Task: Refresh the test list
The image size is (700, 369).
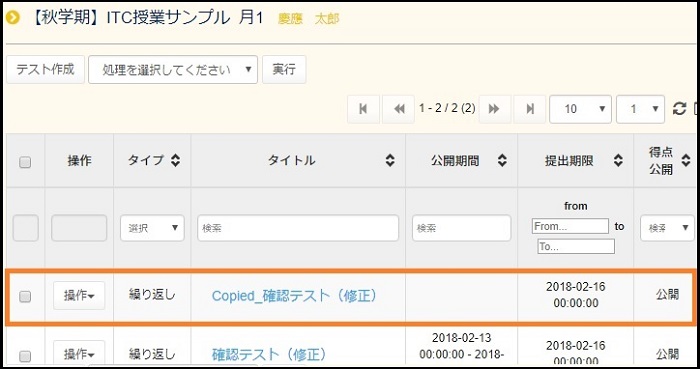Action: pos(679,109)
